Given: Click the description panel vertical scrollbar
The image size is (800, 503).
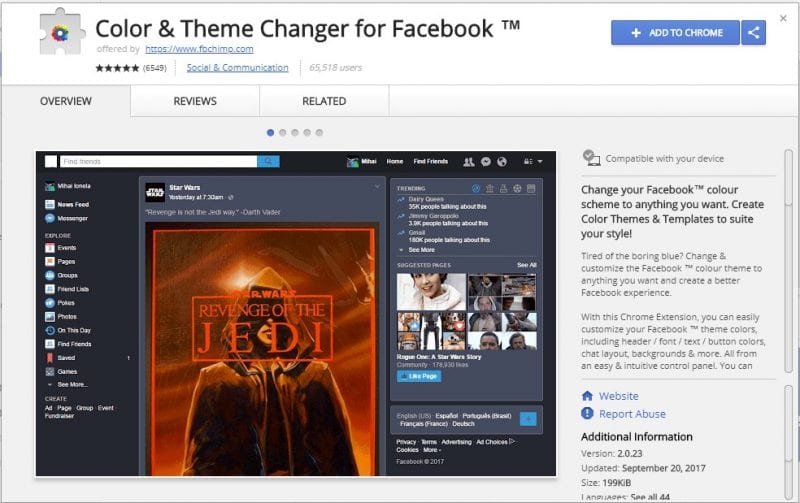Looking at the screenshot, I should click(x=788, y=260).
